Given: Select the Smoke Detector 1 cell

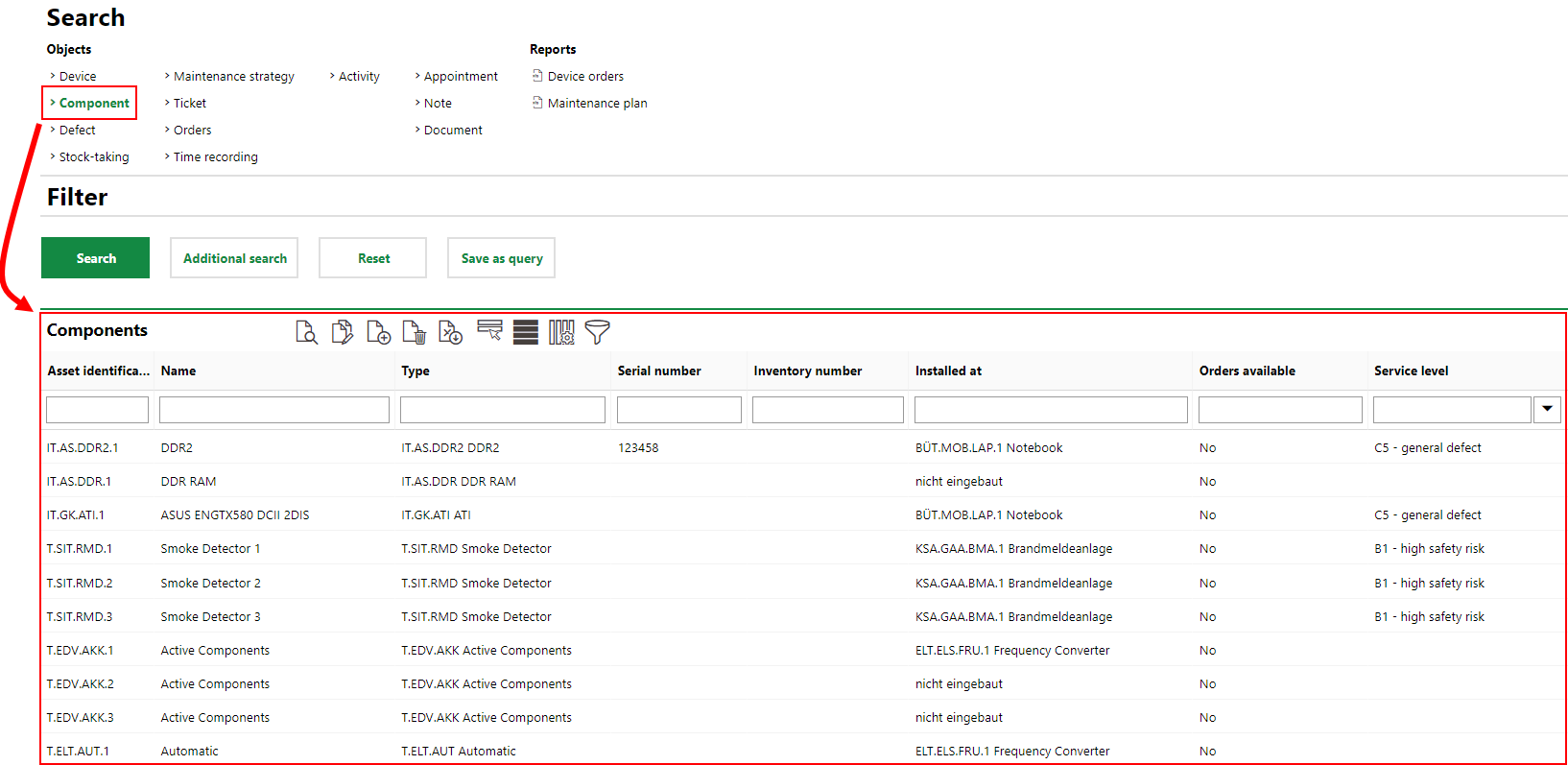Looking at the screenshot, I should [x=210, y=548].
